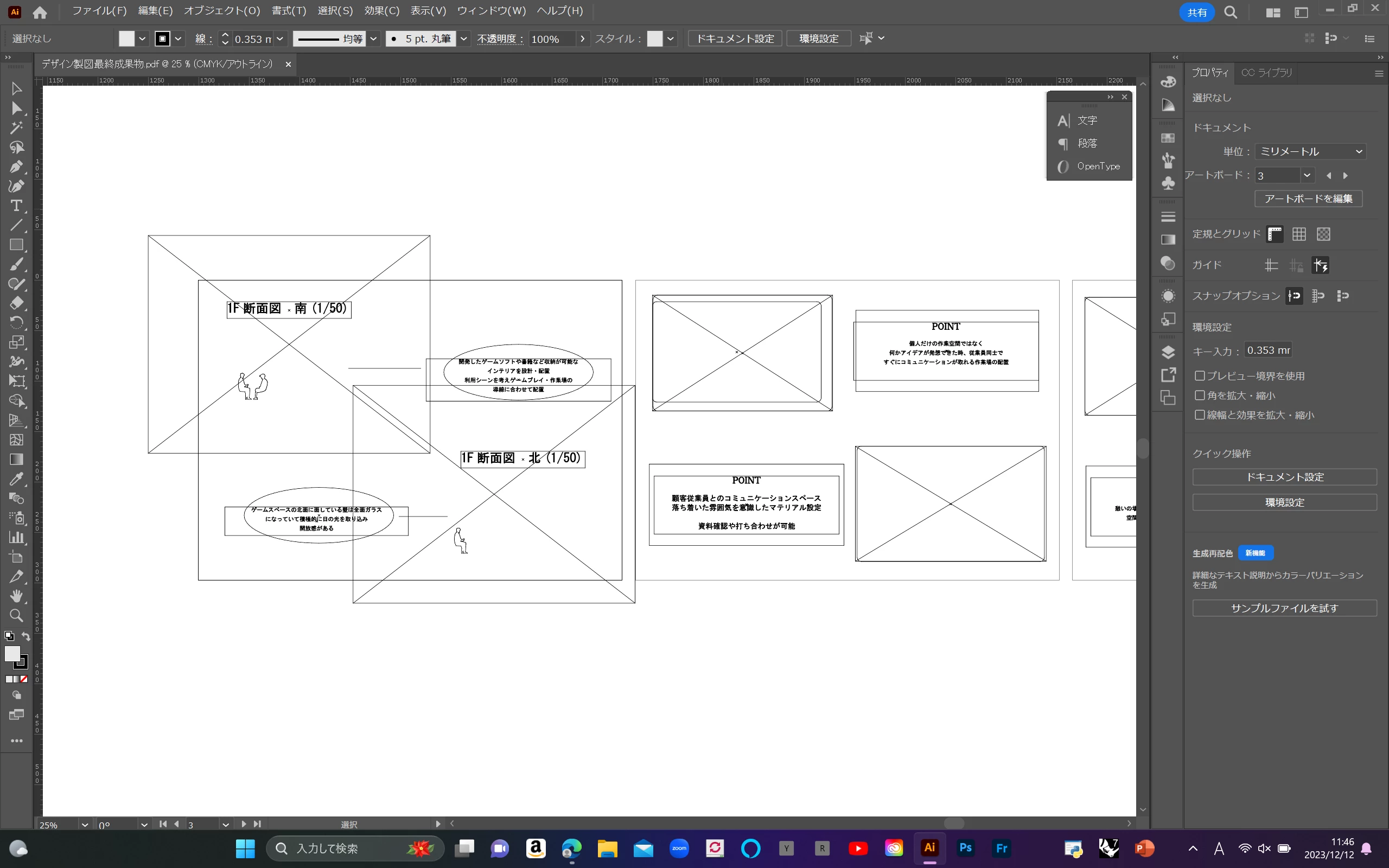Select the Type tool in toolbar

16,206
